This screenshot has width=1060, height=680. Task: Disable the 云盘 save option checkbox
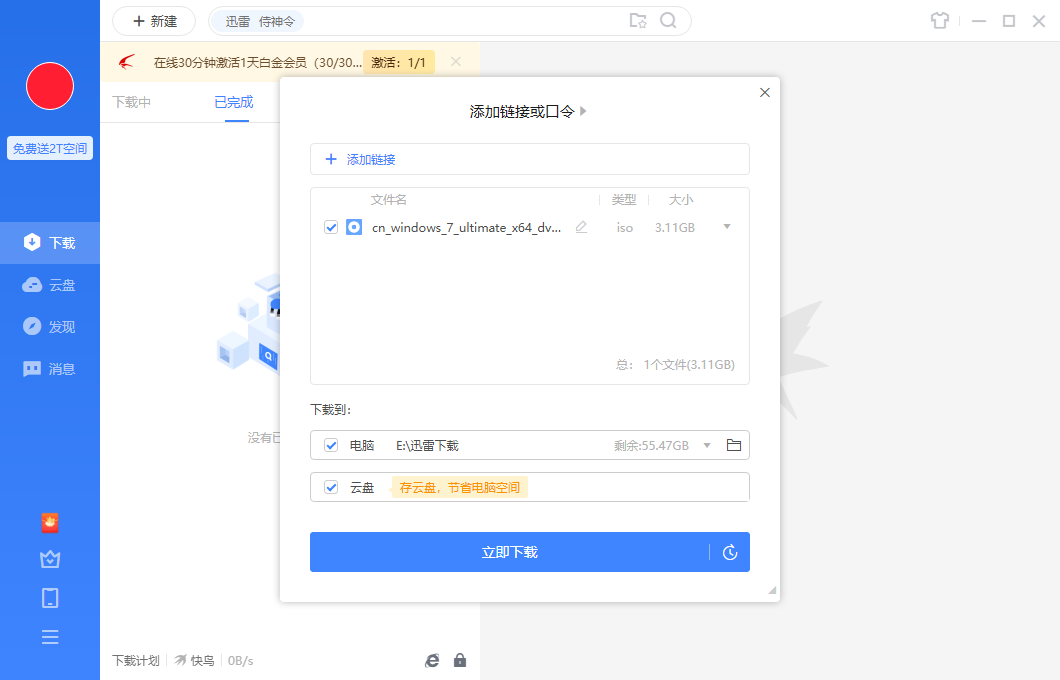[x=331, y=487]
